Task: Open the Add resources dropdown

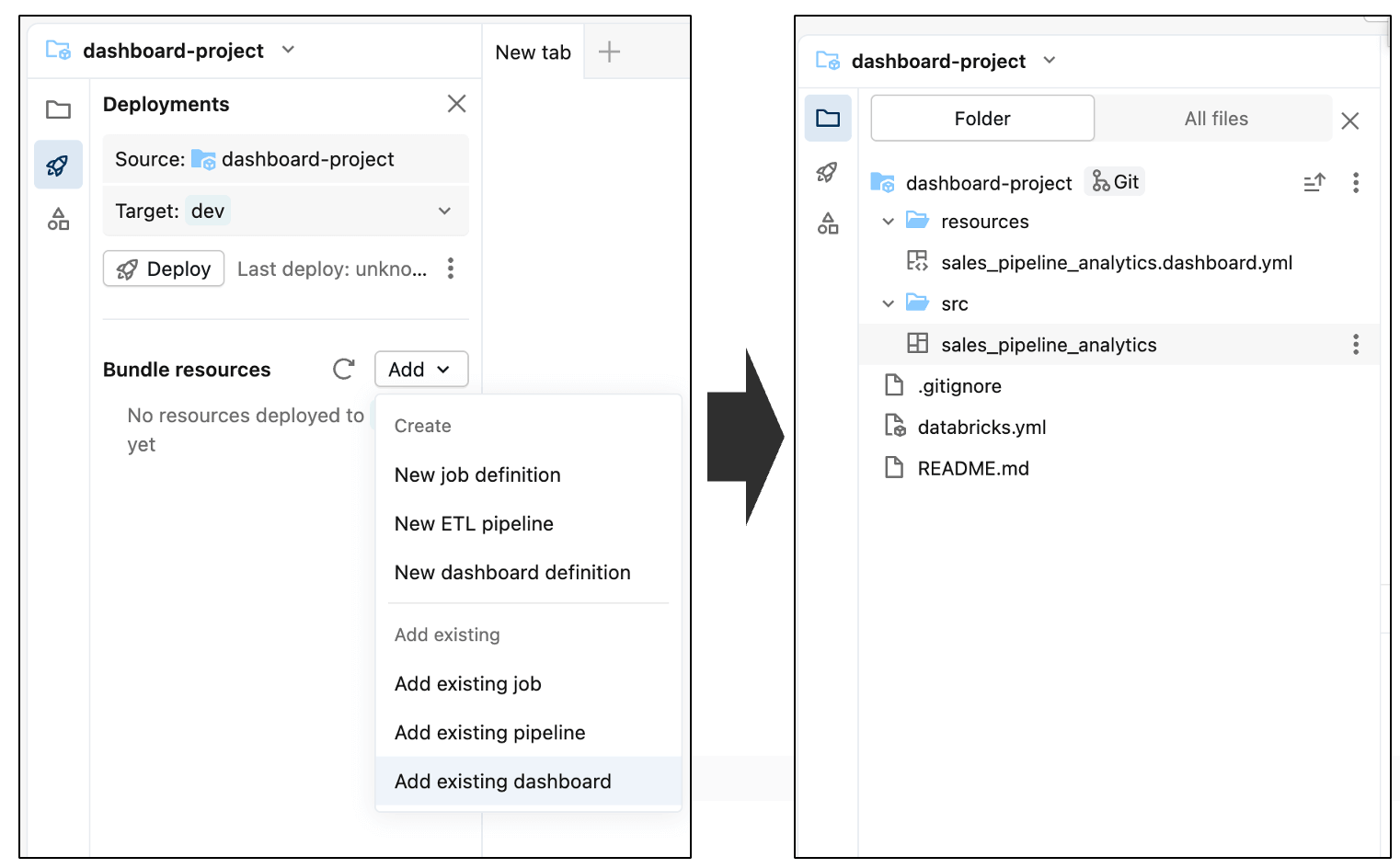Action: click(x=420, y=369)
